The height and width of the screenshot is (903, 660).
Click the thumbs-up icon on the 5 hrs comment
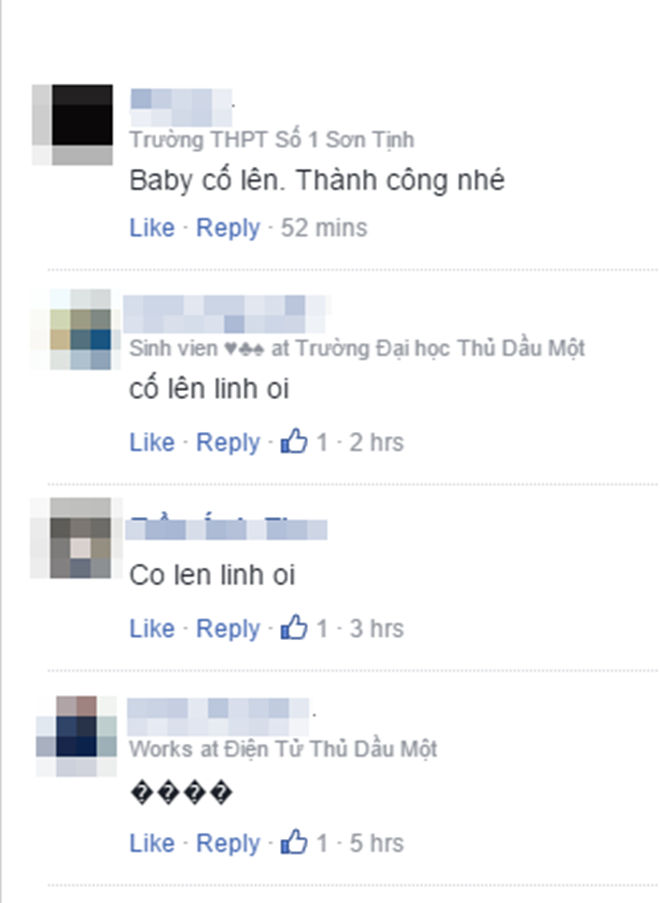294,842
